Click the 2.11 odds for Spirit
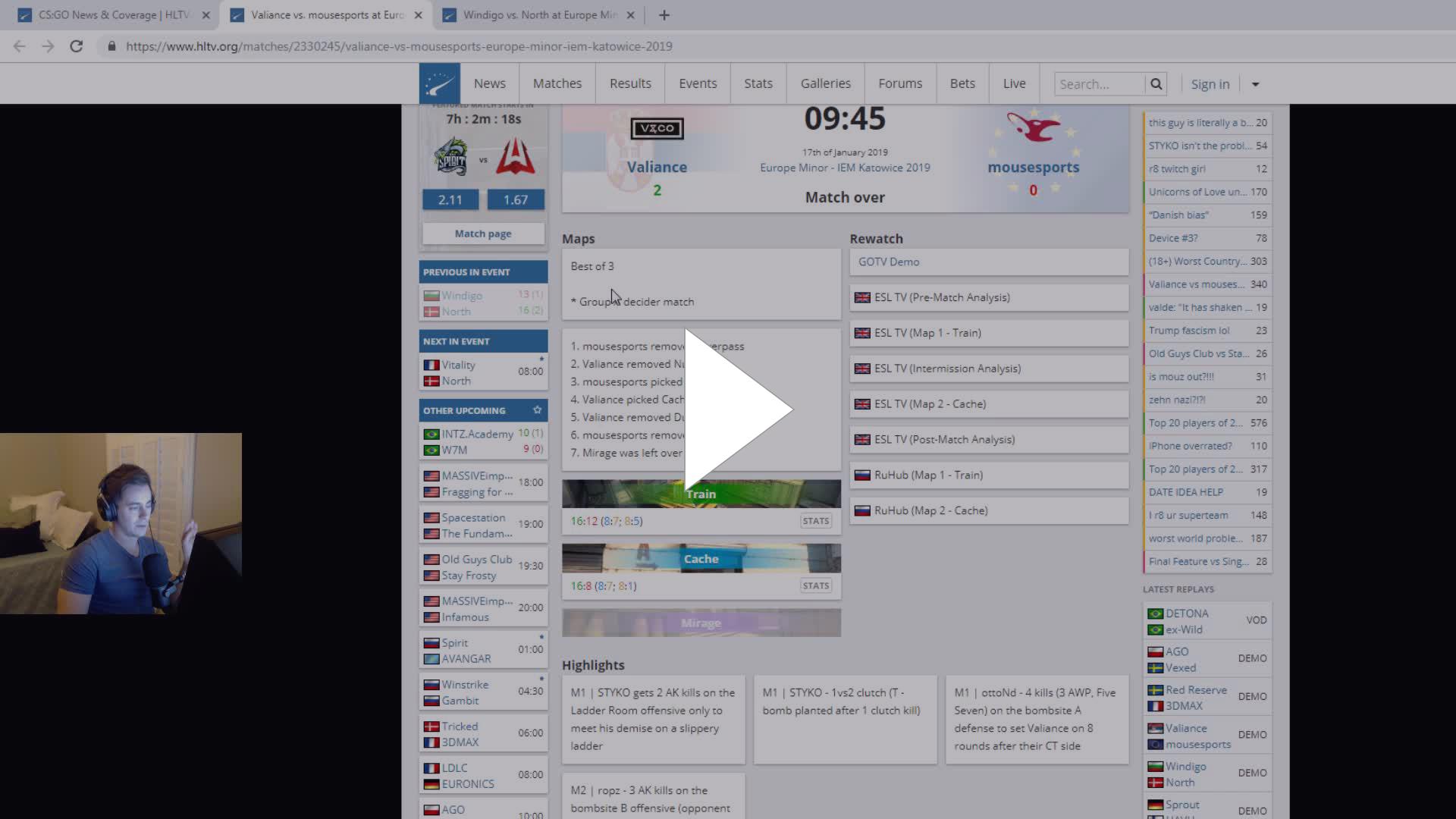1456x819 pixels. pyautogui.click(x=450, y=200)
